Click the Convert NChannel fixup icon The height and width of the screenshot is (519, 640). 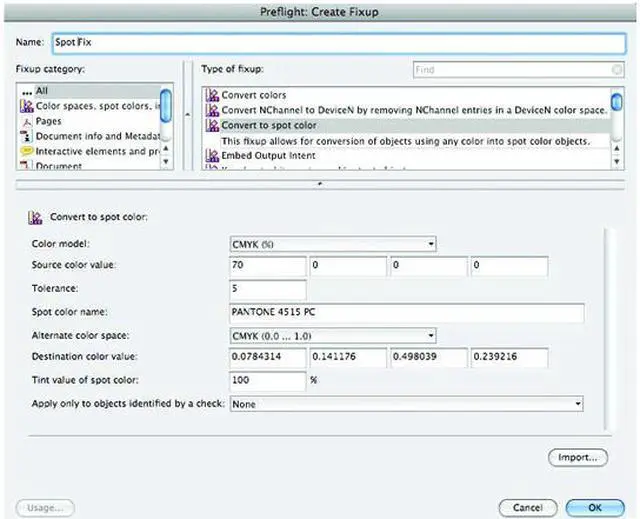click(x=212, y=110)
